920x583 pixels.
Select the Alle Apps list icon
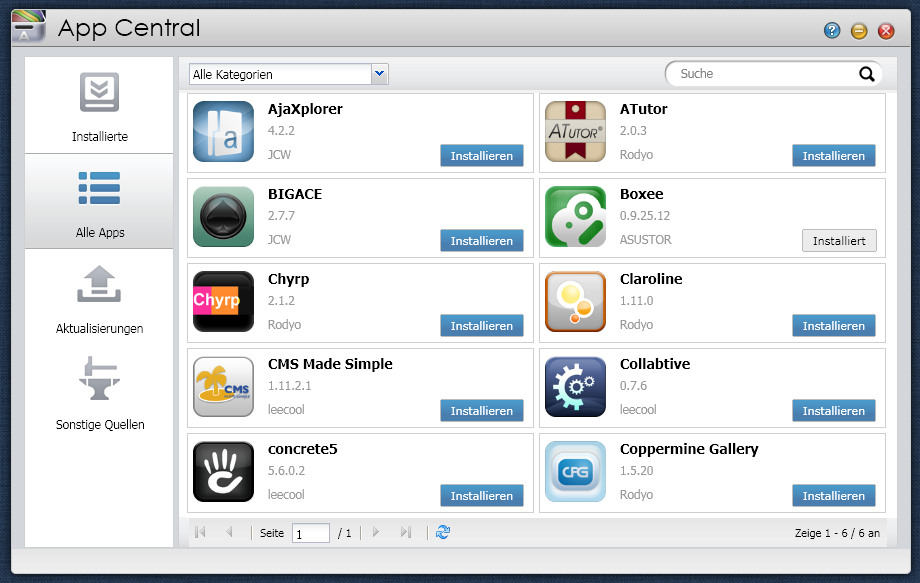pyautogui.click(x=99, y=188)
